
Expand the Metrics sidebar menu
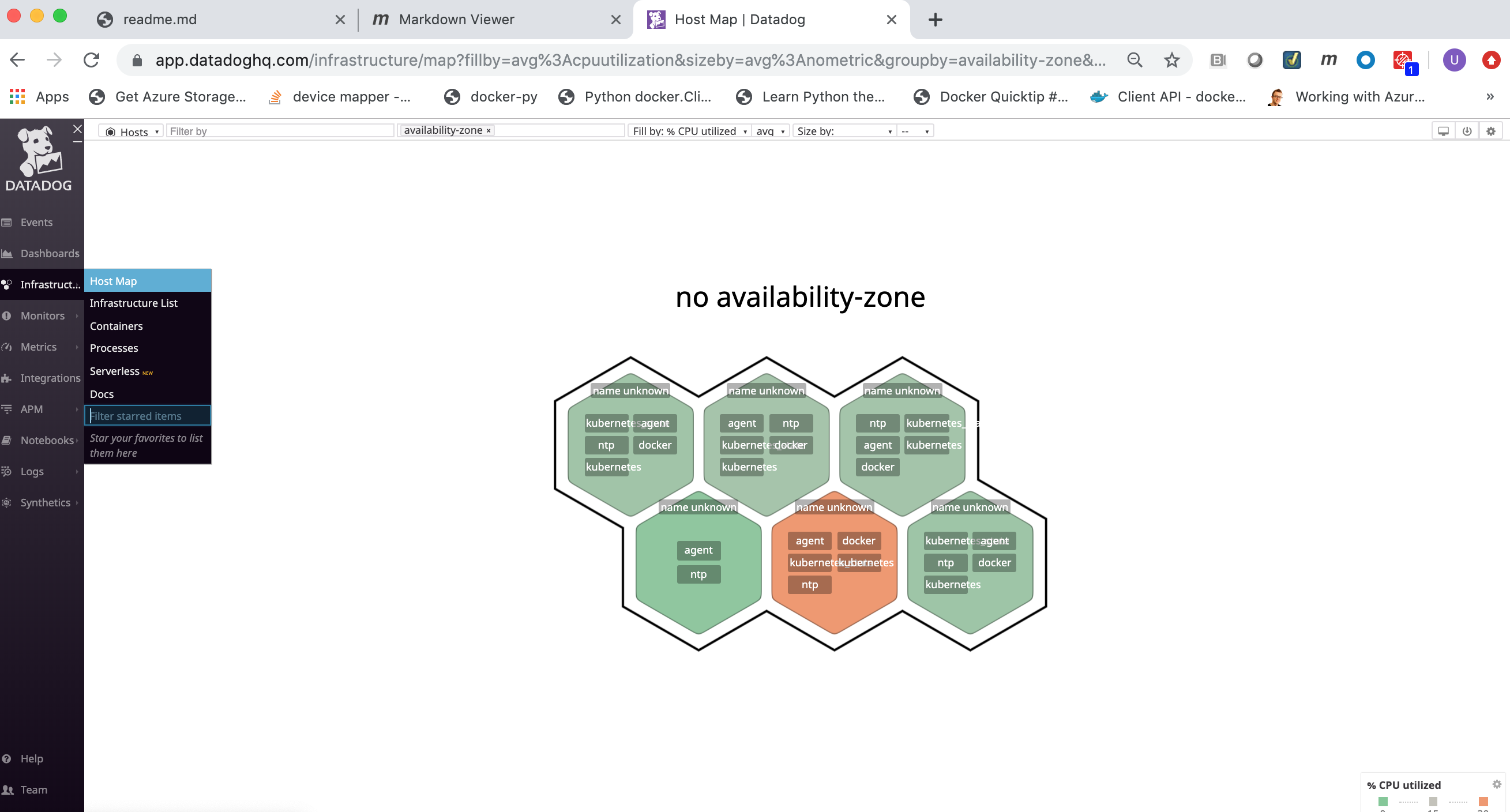(39, 347)
